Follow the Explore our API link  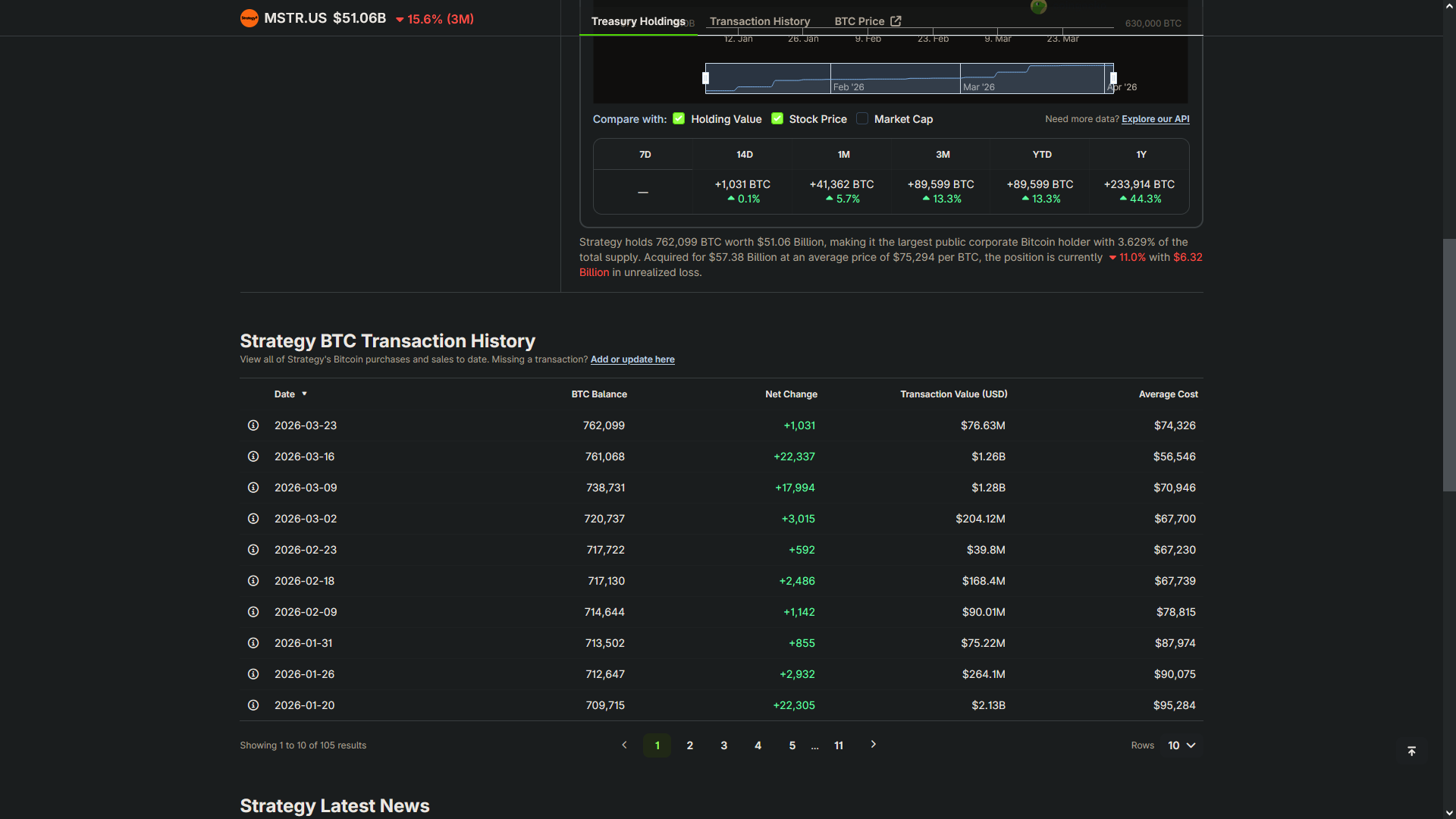[x=1155, y=119]
